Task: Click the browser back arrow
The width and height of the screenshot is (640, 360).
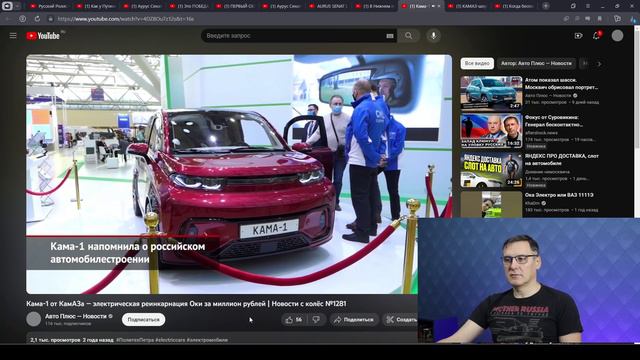Action: pos(7,19)
